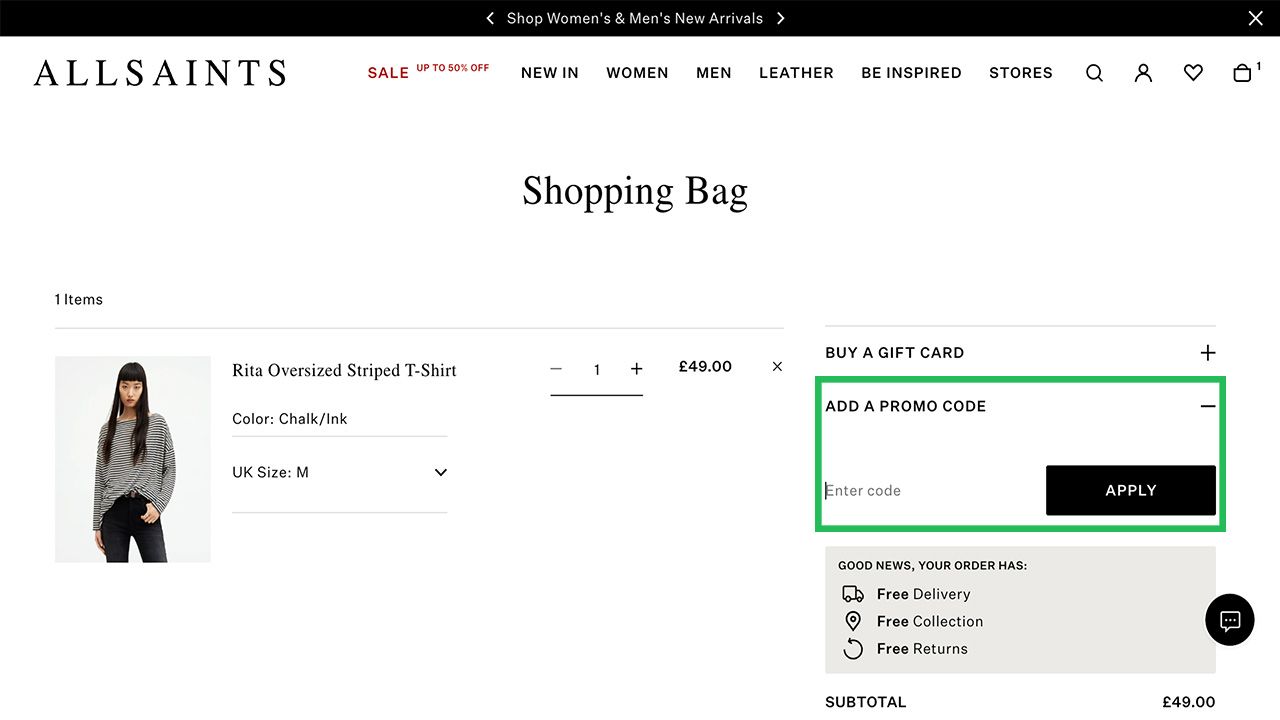Open the wishlist heart icon
Viewport: 1280px width, 720px height.
(x=1193, y=73)
